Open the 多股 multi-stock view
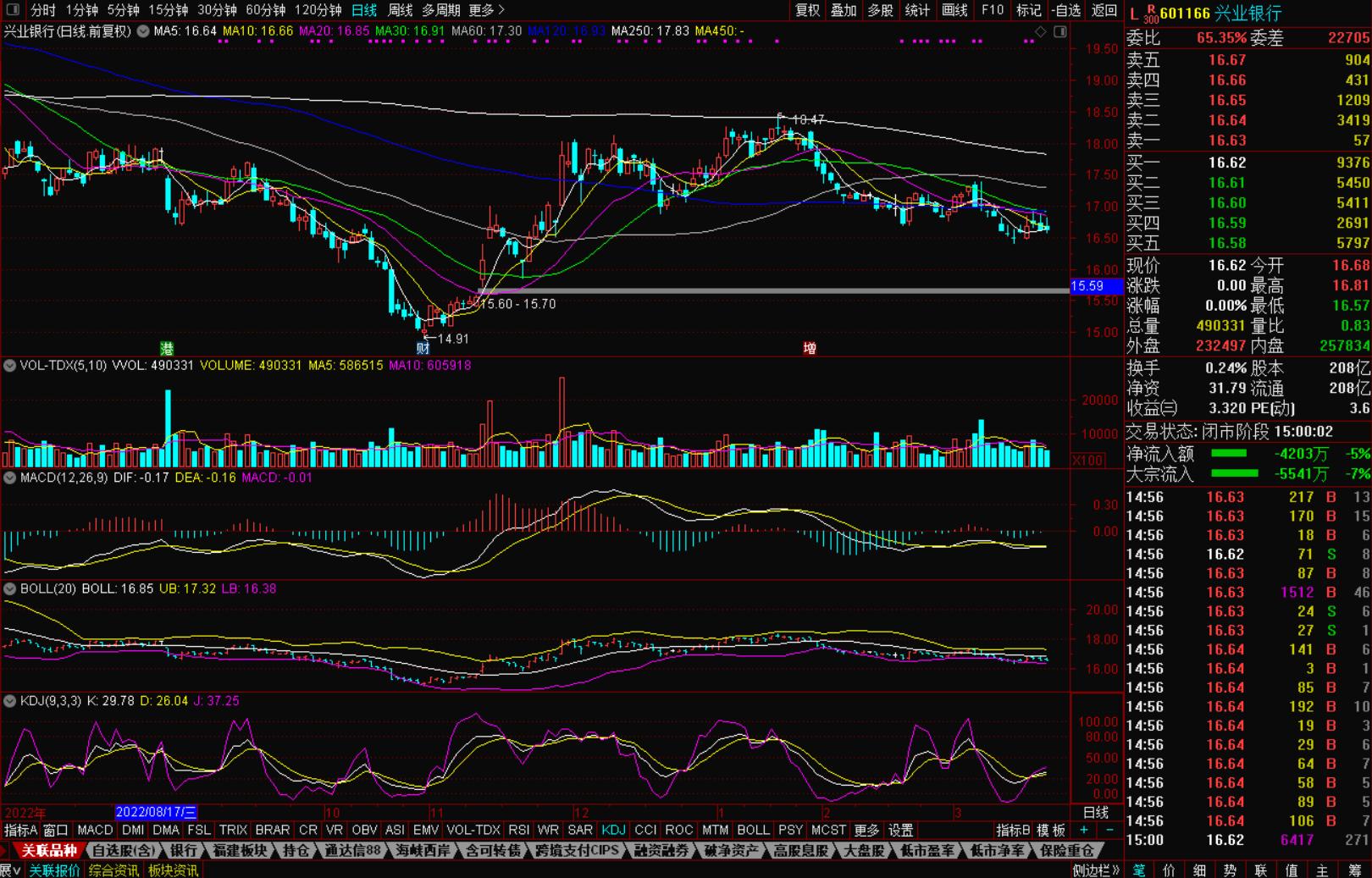Image resolution: width=1372 pixels, height=878 pixels. [x=880, y=10]
